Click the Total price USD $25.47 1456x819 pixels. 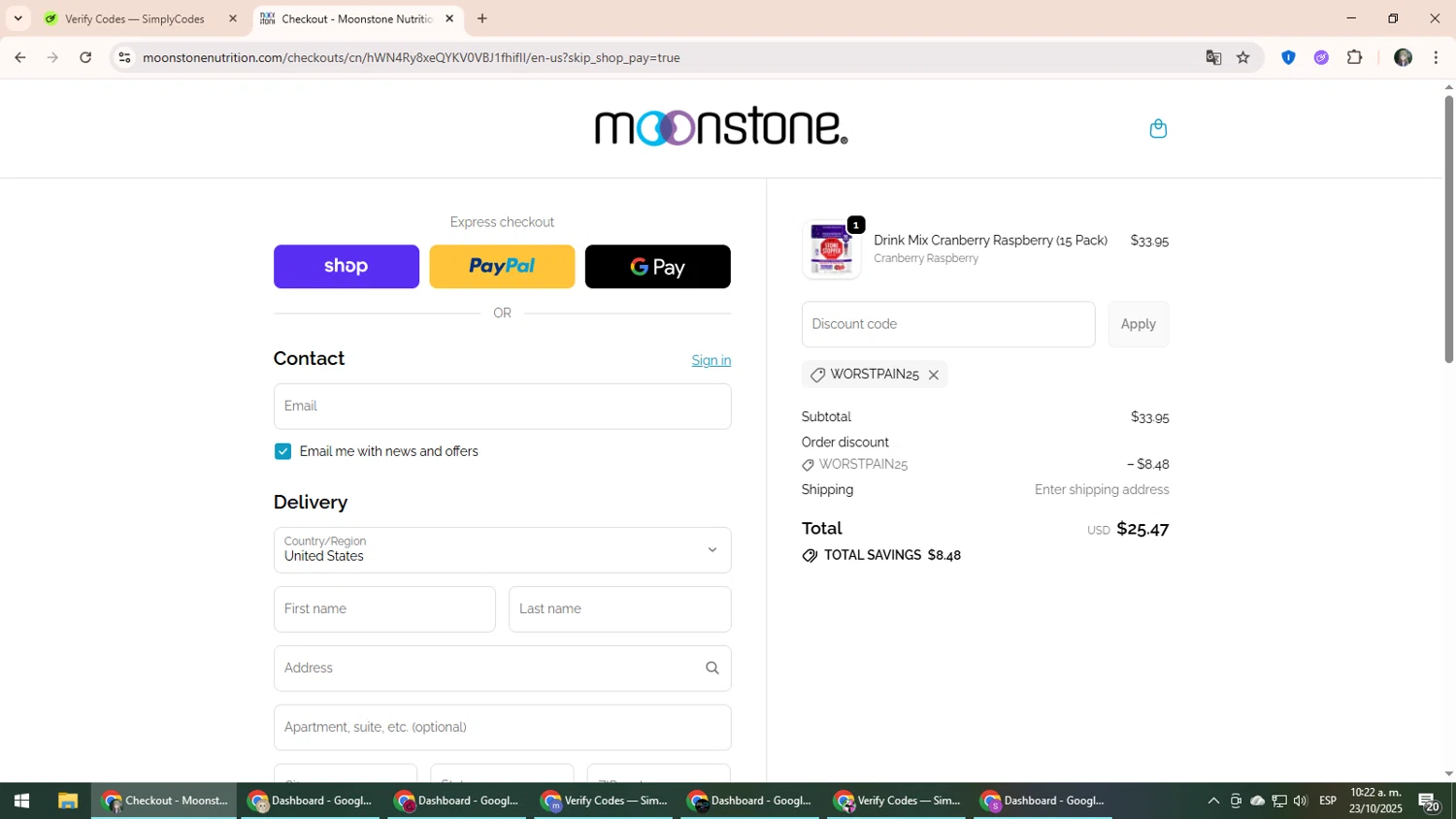click(x=1128, y=529)
